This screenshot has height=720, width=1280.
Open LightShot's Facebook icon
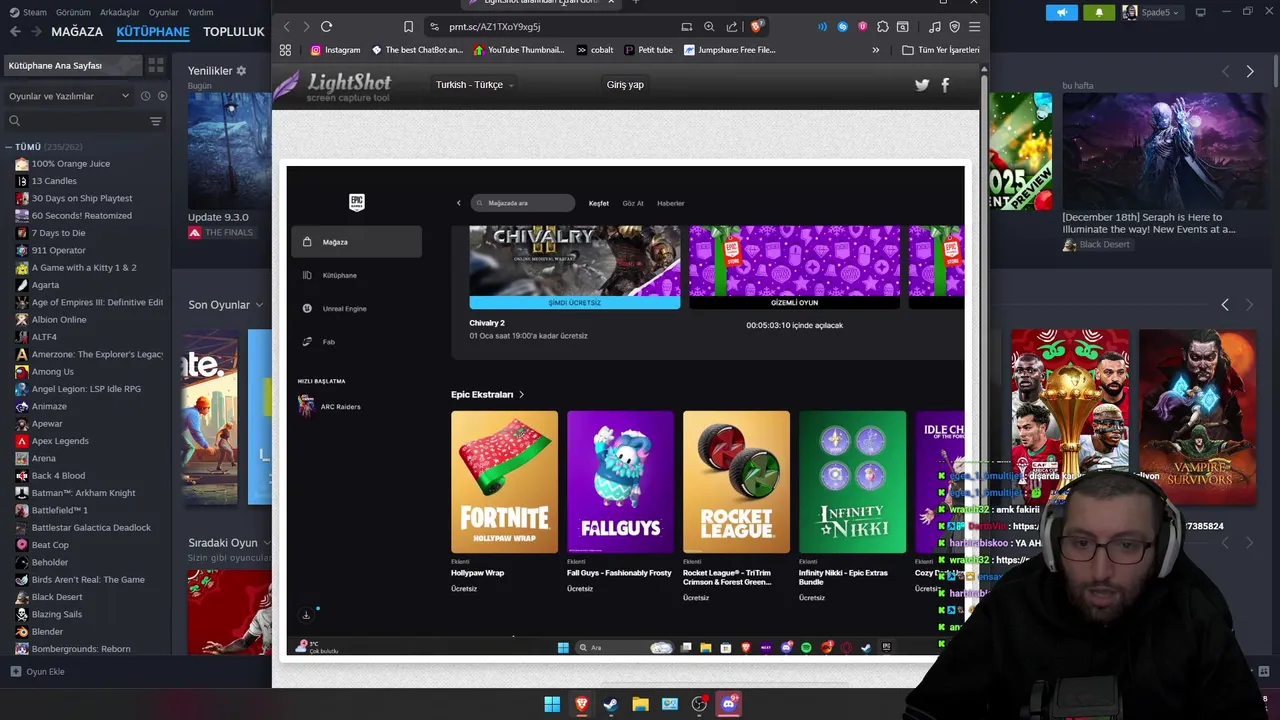945,85
